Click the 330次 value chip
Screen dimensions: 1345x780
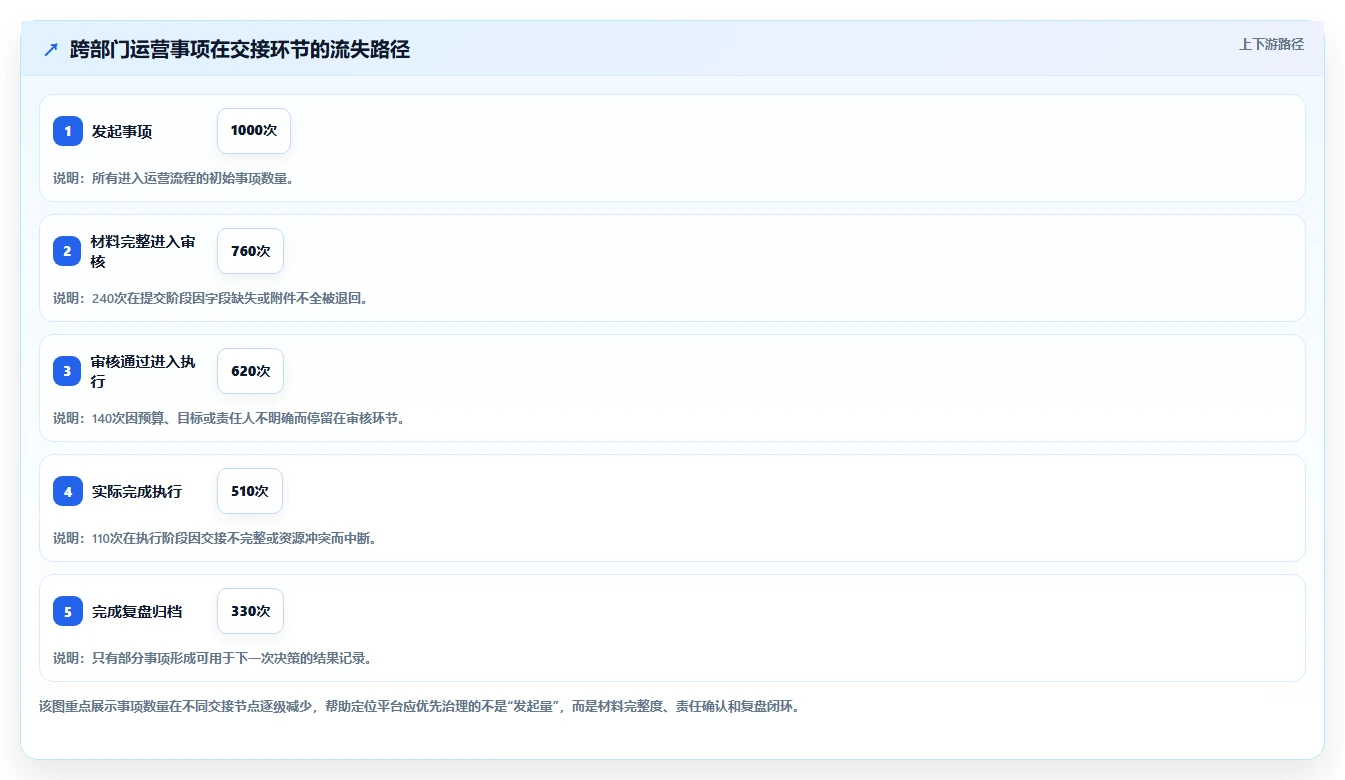click(x=250, y=611)
